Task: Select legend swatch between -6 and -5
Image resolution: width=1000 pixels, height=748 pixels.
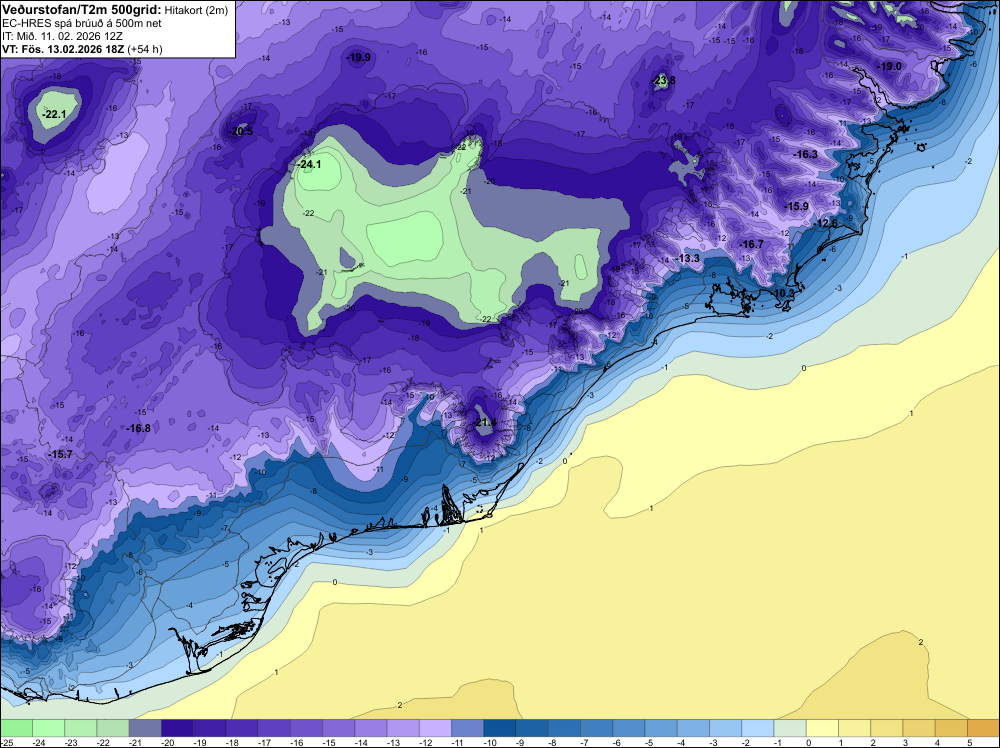Action: click(x=629, y=728)
